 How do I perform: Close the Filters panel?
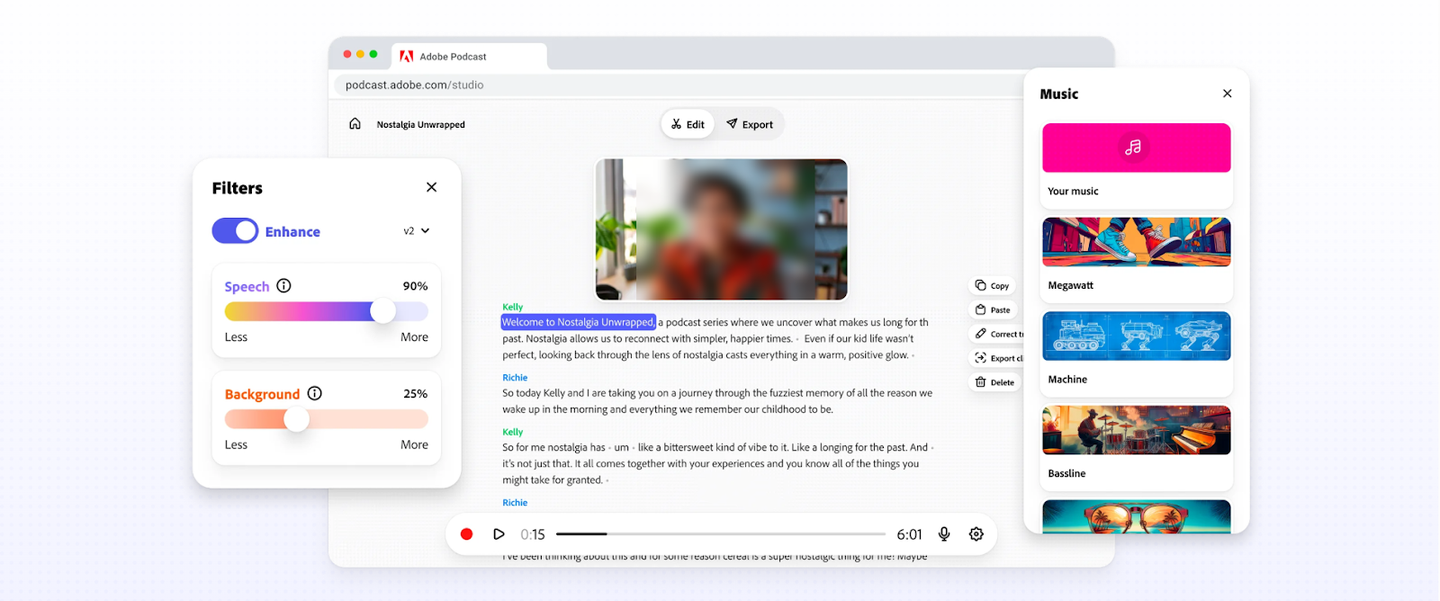click(x=431, y=187)
